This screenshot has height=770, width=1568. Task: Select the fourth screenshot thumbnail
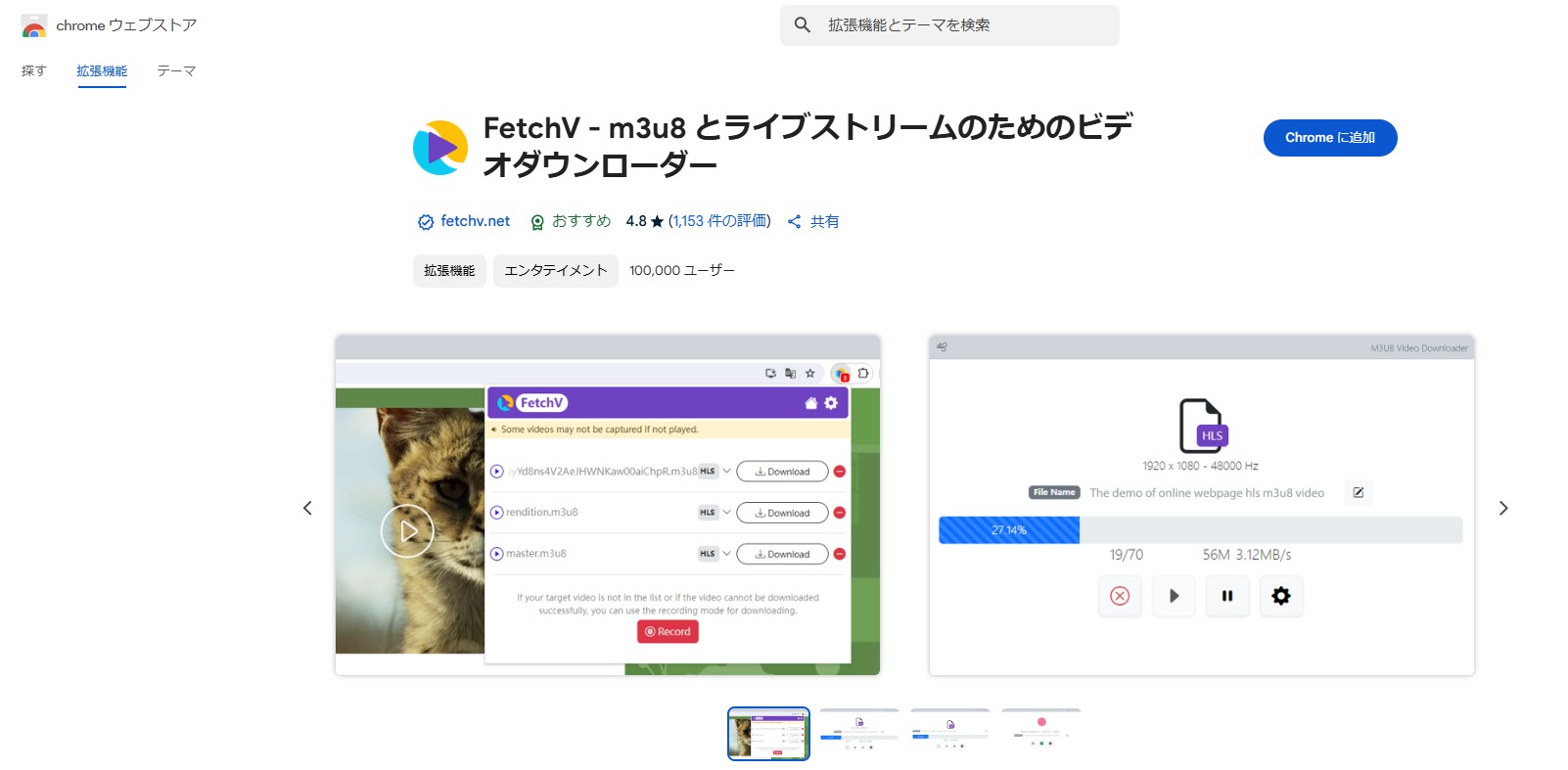pos(1041,734)
